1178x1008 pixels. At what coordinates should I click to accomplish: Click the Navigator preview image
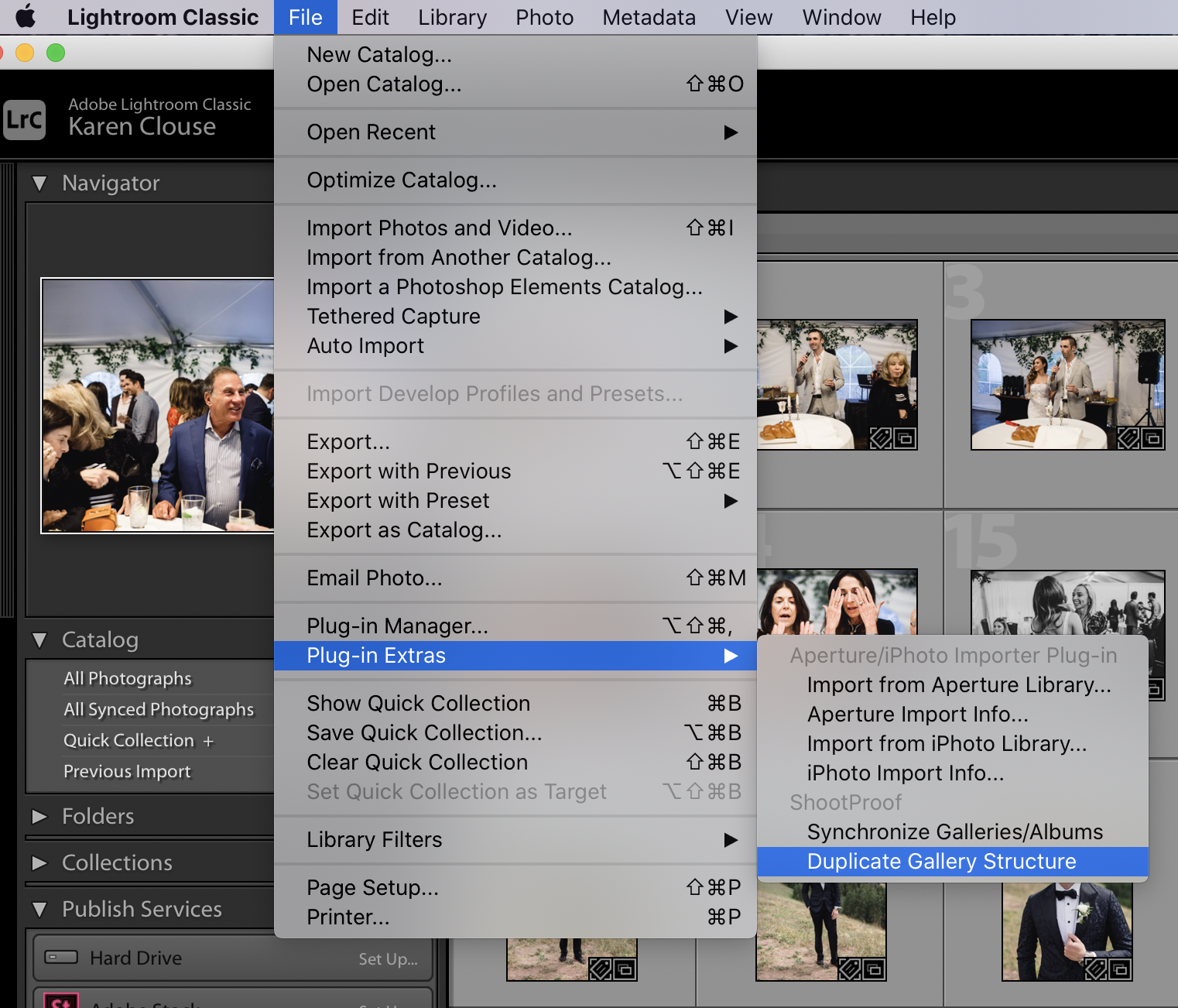(158, 406)
